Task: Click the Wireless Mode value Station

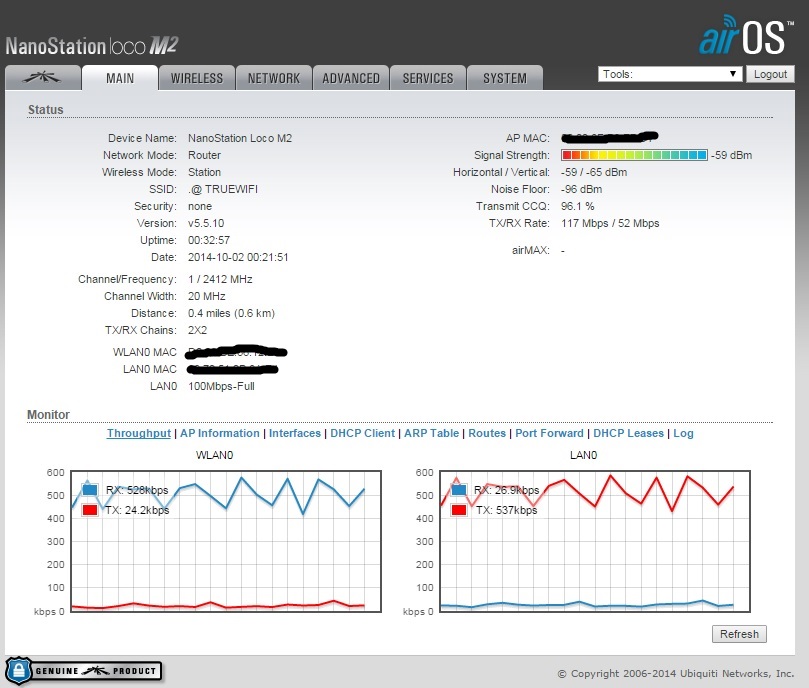Action: click(204, 172)
